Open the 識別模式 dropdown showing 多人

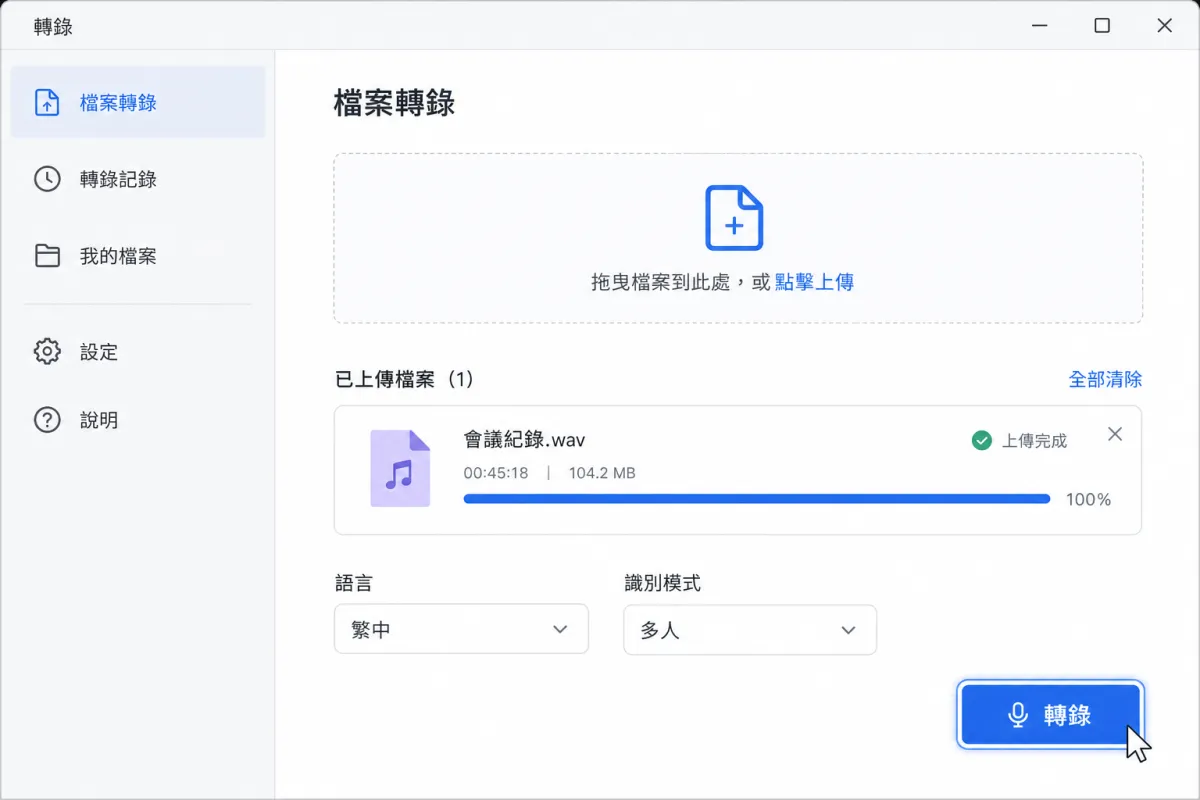(x=750, y=630)
